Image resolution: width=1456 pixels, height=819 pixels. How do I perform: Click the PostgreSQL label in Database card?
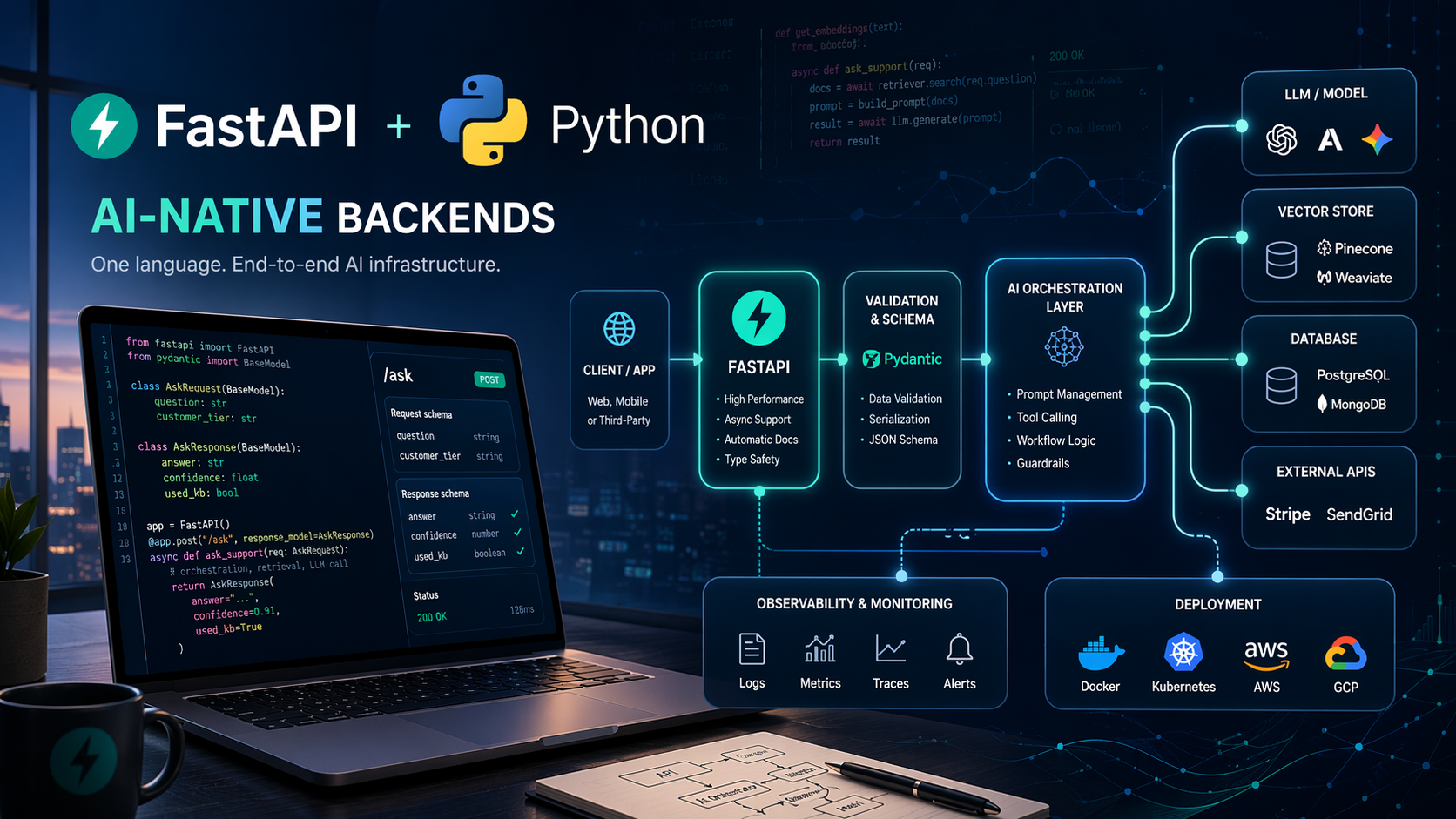pyautogui.click(x=1352, y=375)
